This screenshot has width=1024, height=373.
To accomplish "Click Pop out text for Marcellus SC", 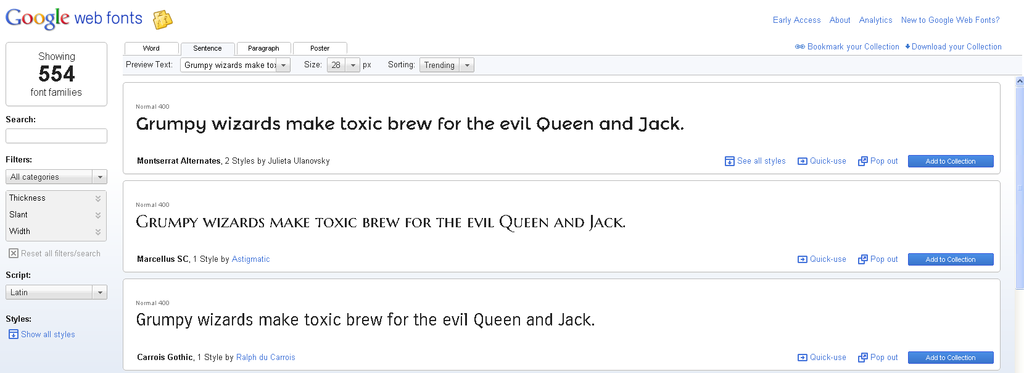I will [x=884, y=259].
